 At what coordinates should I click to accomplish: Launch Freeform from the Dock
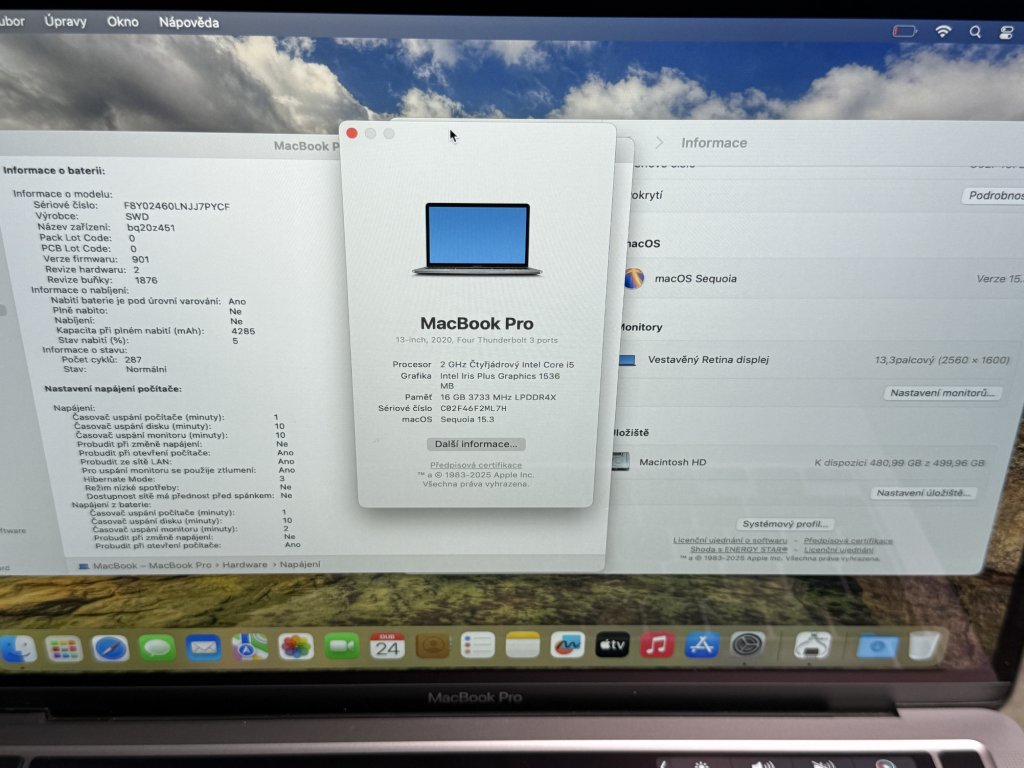tap(567, 645)
